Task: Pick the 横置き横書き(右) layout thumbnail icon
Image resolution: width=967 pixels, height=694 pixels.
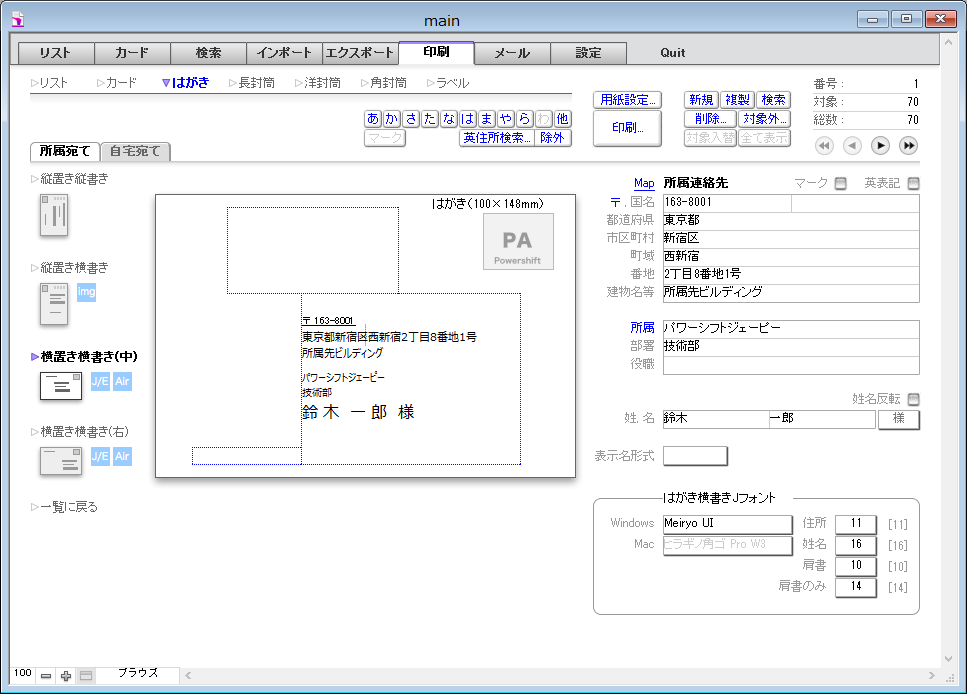Action: click(x=60, y=460)
